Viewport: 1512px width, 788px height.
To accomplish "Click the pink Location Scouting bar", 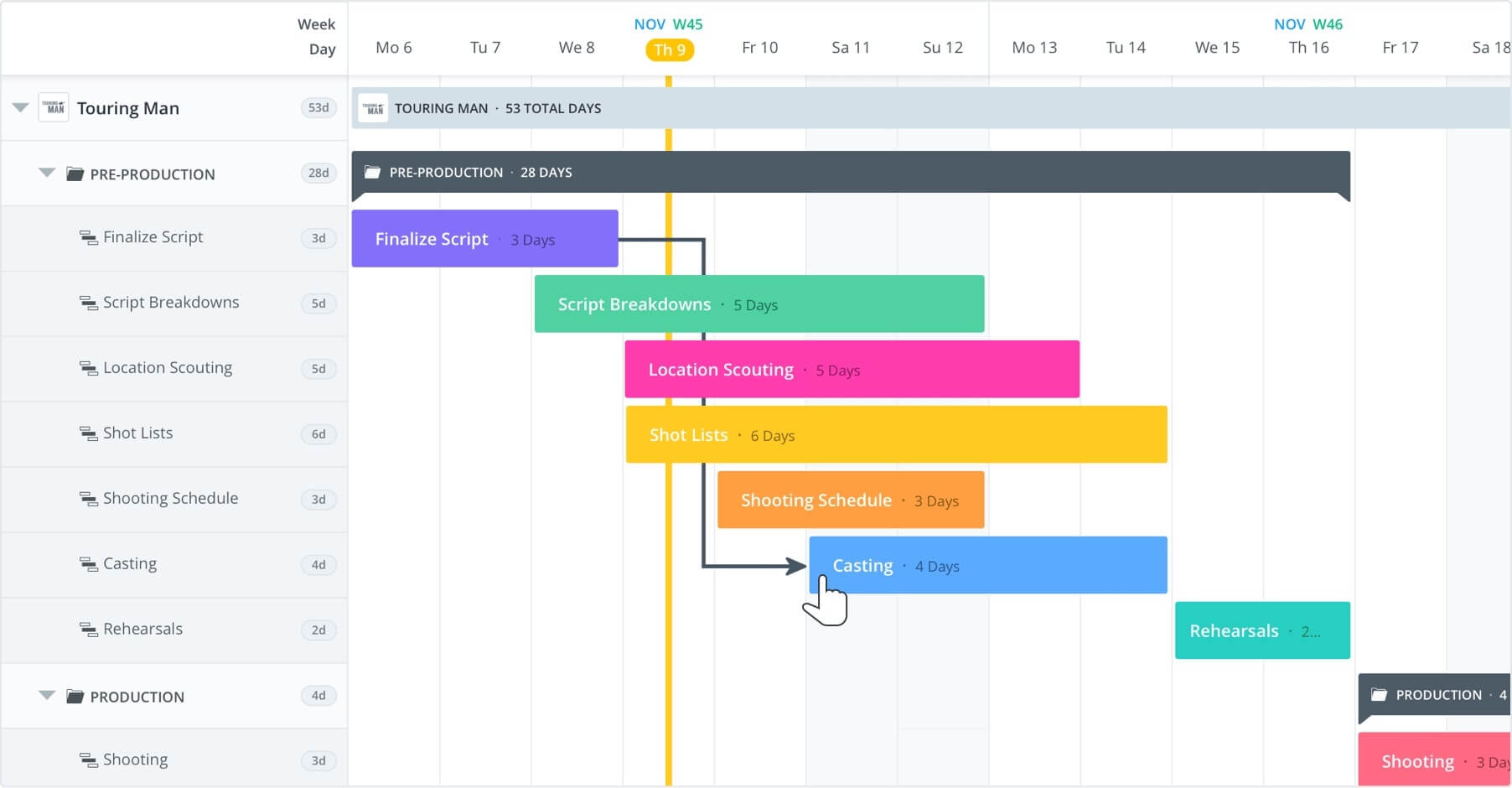I will [x=851, y=369].
